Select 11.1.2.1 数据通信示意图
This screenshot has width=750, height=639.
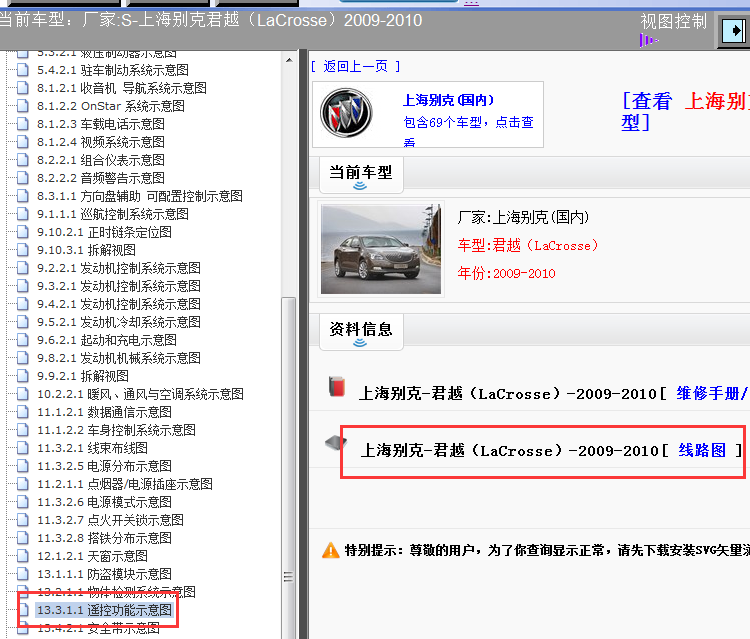(x=104, y=412)
